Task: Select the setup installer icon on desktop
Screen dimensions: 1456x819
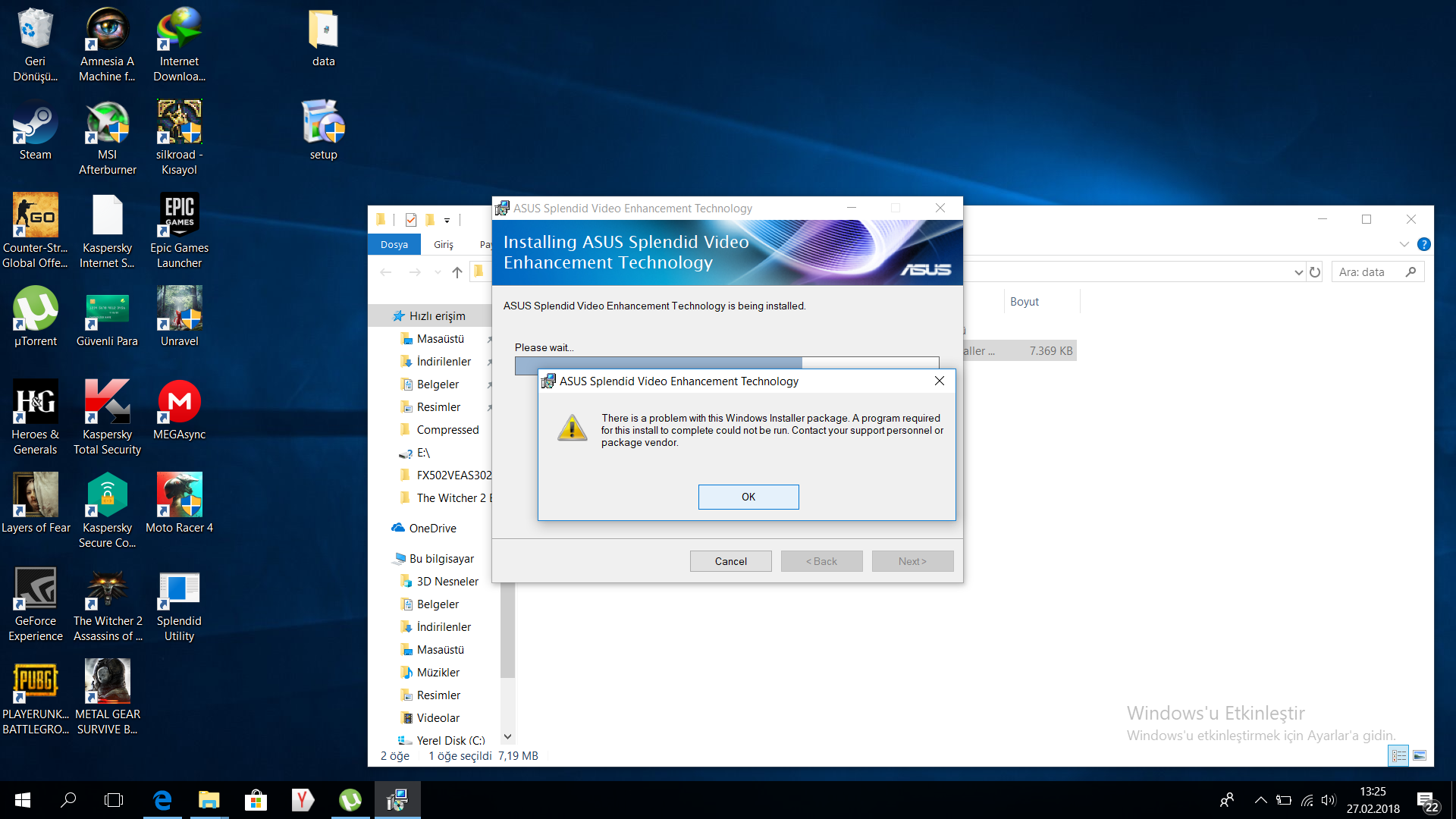Action: click(323, 130)
